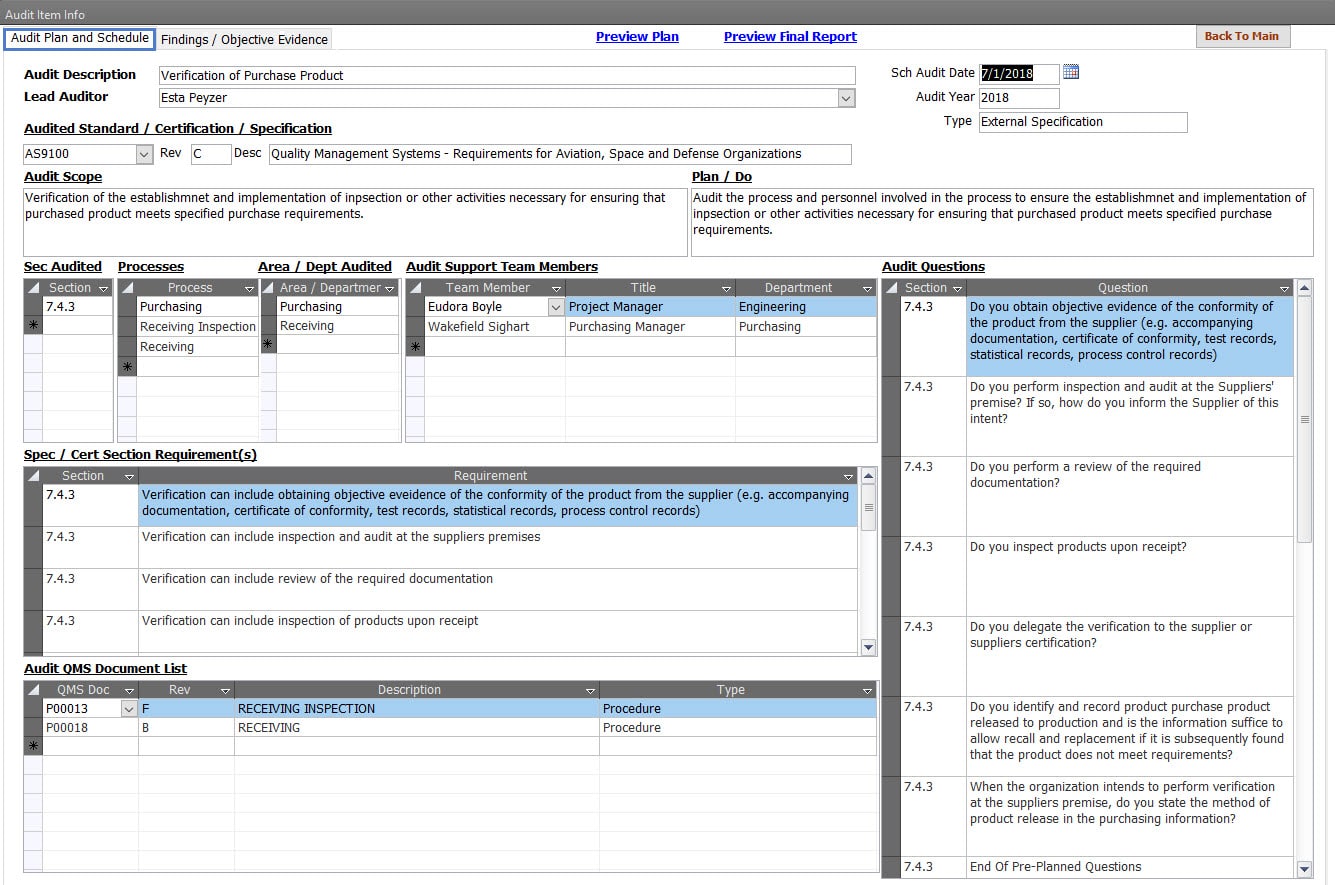Open the Title column filter arrow

pyautogui.click(x=726, y=288)
